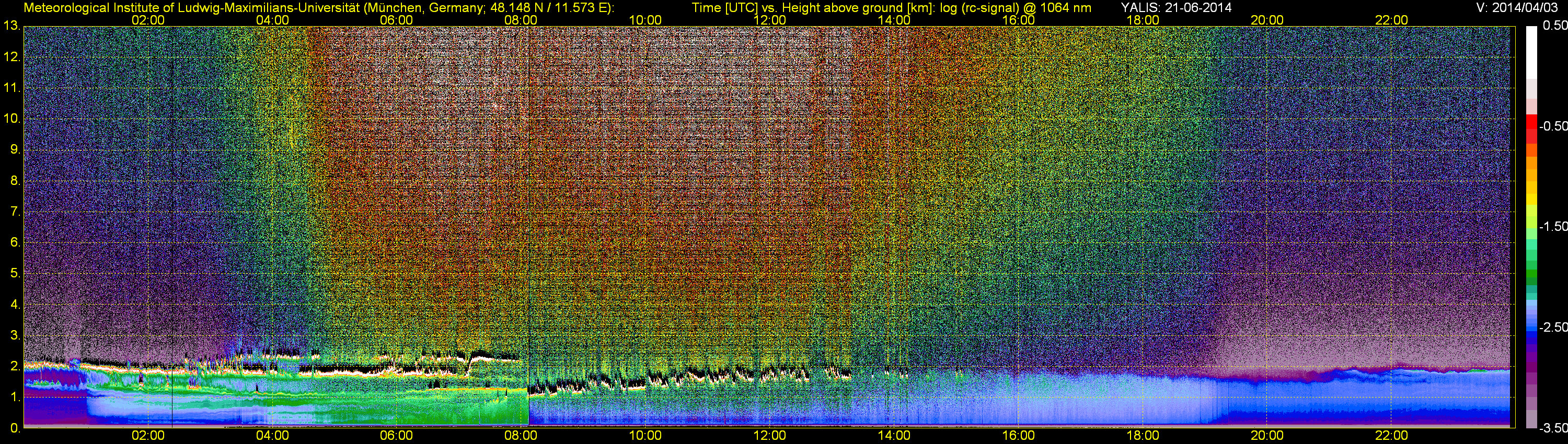Screen dimensions: 1568x444
Task: Click the log (rc-signal) @ 1064 nm heading
Action: 1016,8
